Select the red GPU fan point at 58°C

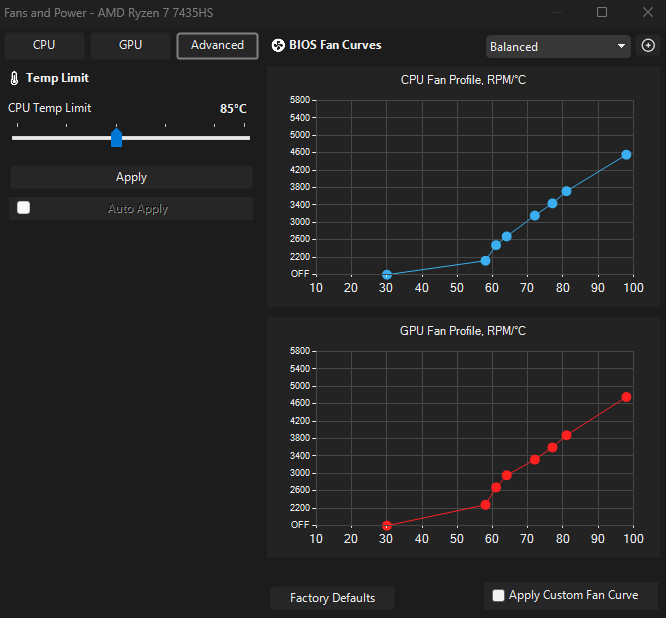coord(485,505)
